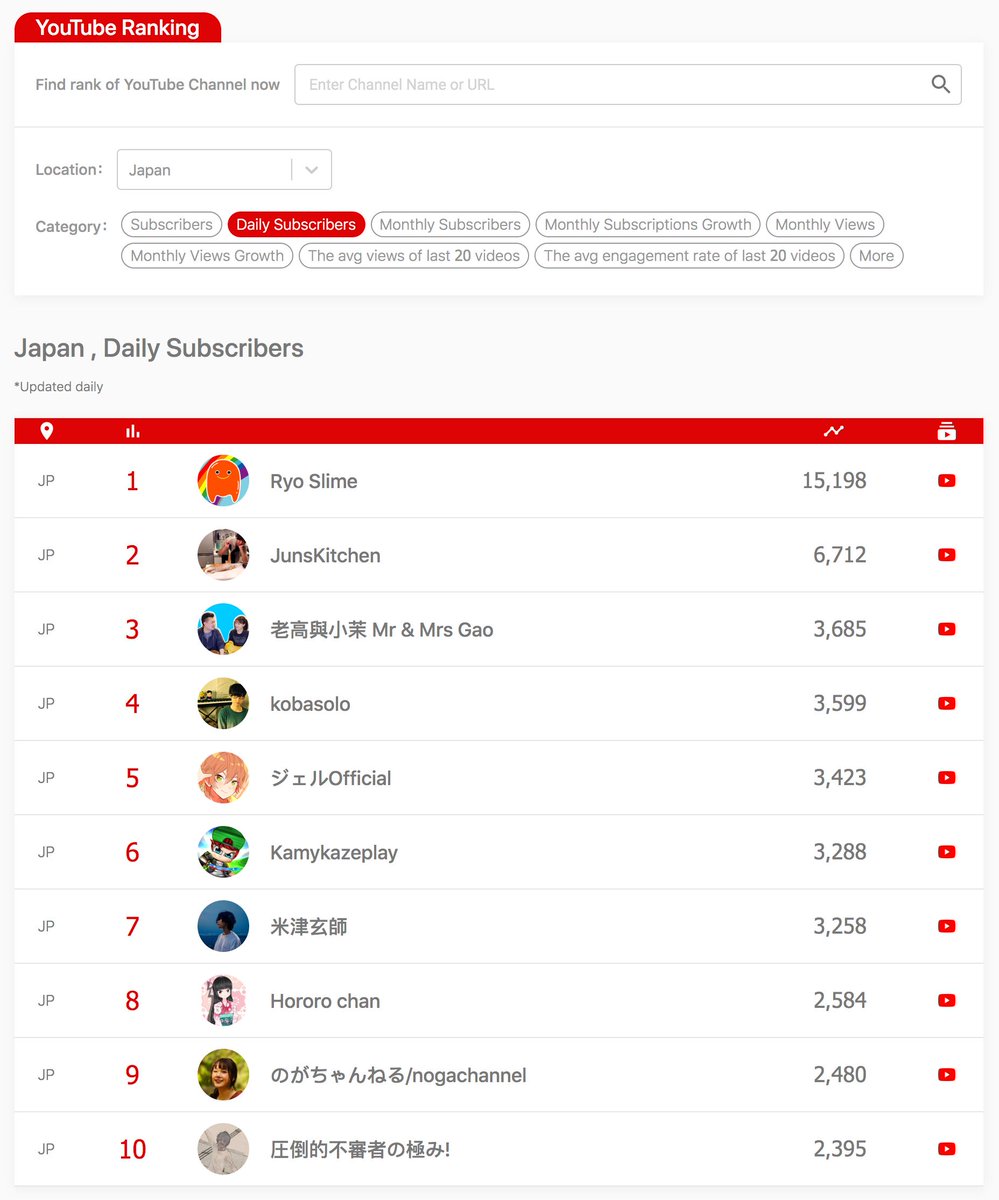Open YouTube icon in Mr & Mrs Gao row
The image size is (999, 1200).
coord(947,629)
